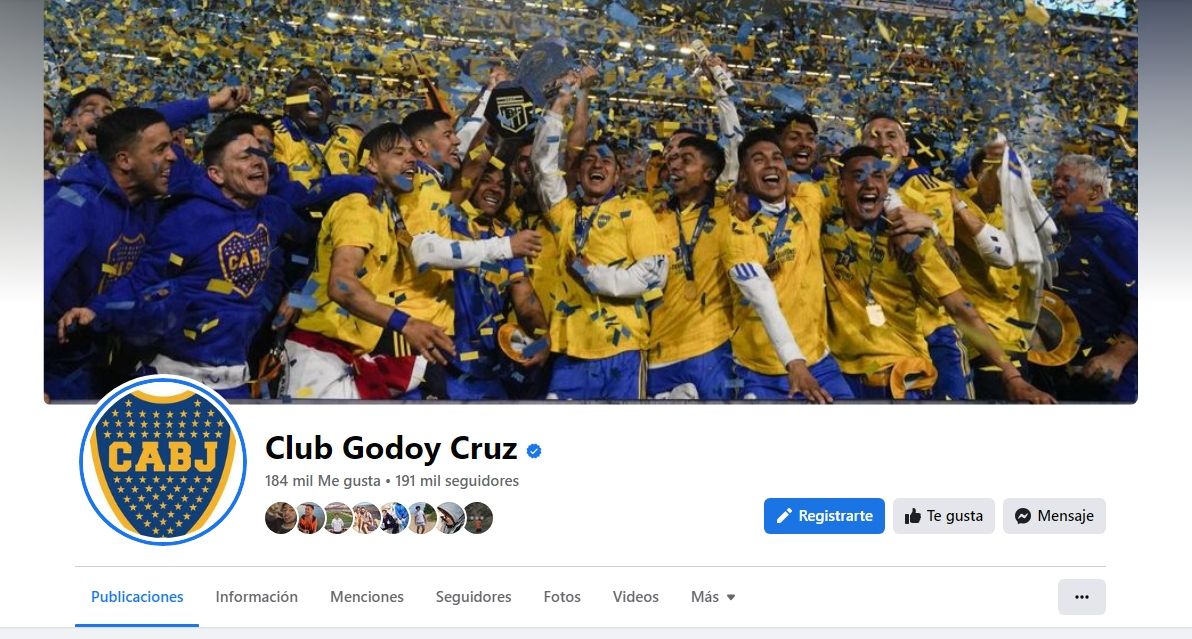The width and height of the screenshot is (1192, 639).
Task: Click the first follower avatar
Action: pyautogui.click(x=281, y=518)
